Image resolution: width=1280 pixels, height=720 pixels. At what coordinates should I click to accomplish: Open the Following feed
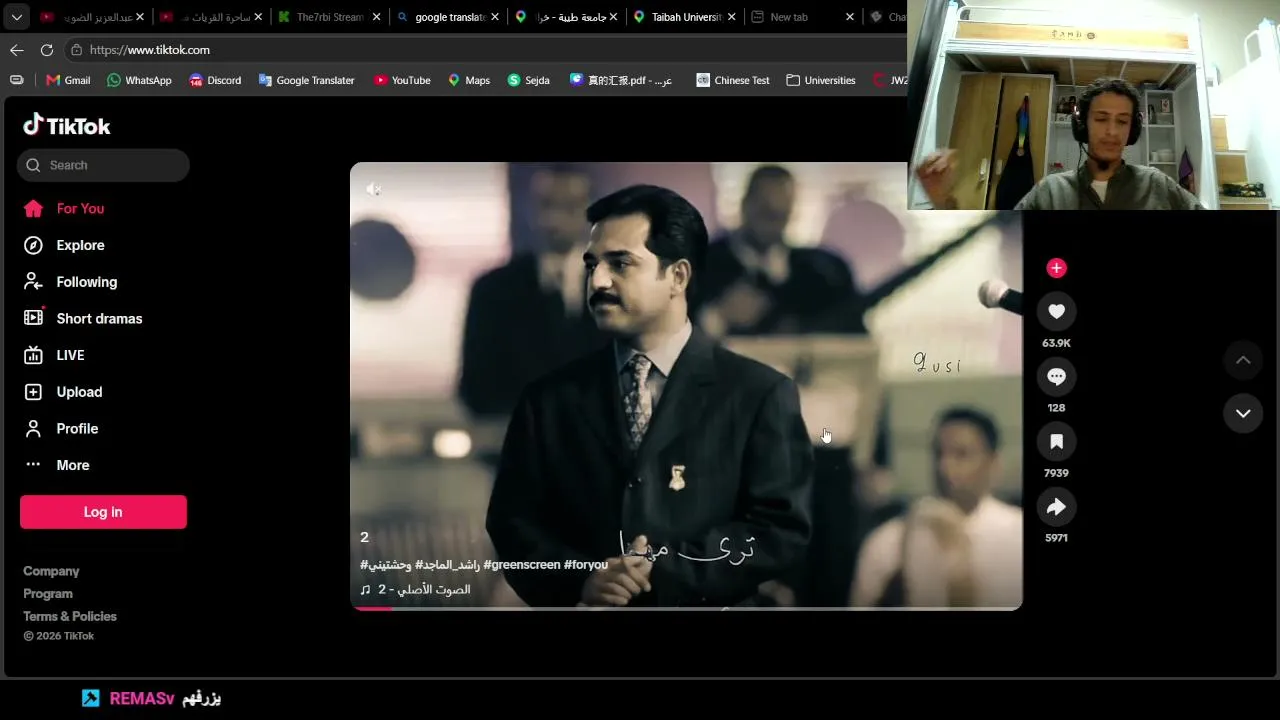click(70, 282)
